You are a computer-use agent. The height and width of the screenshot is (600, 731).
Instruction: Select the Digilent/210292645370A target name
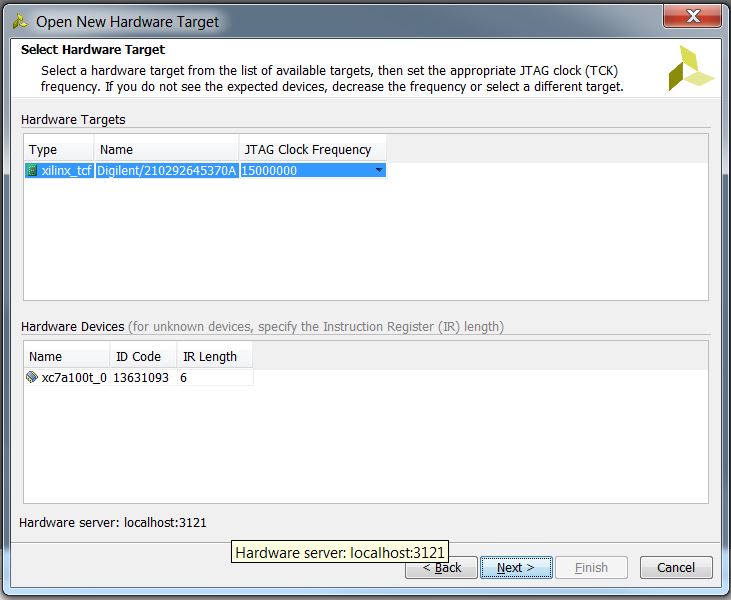point(166,170)
